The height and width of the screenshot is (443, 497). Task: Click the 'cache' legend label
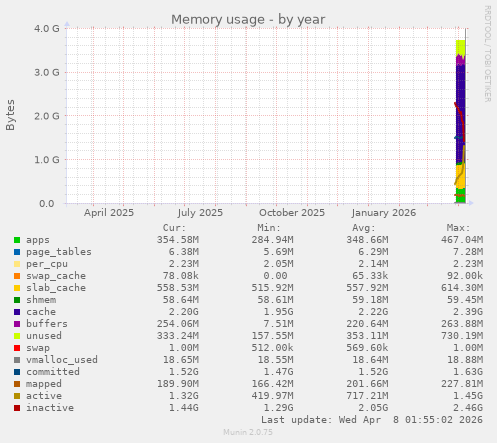(x=41, y=312)
